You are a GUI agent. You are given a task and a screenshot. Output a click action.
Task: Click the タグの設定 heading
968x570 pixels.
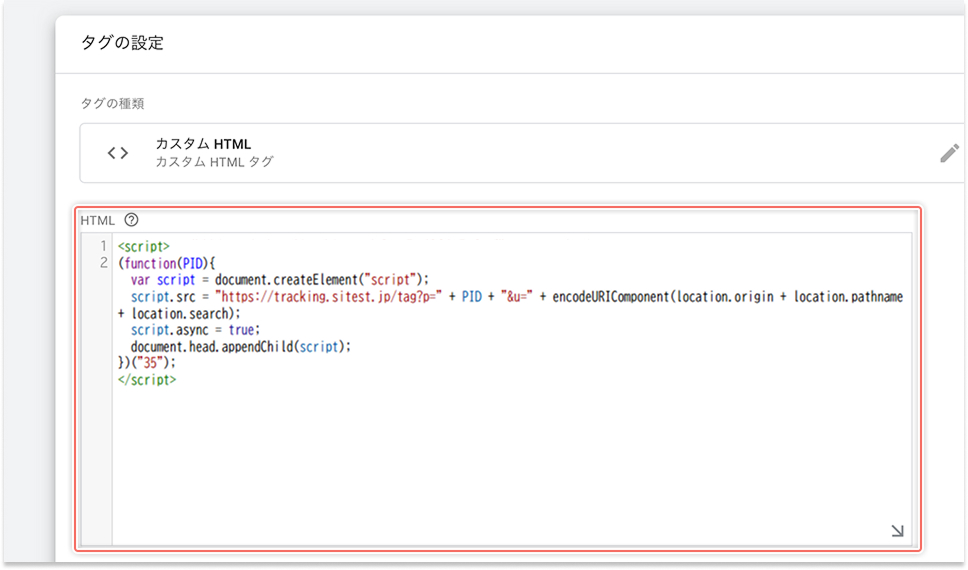(x=122, y=43)
